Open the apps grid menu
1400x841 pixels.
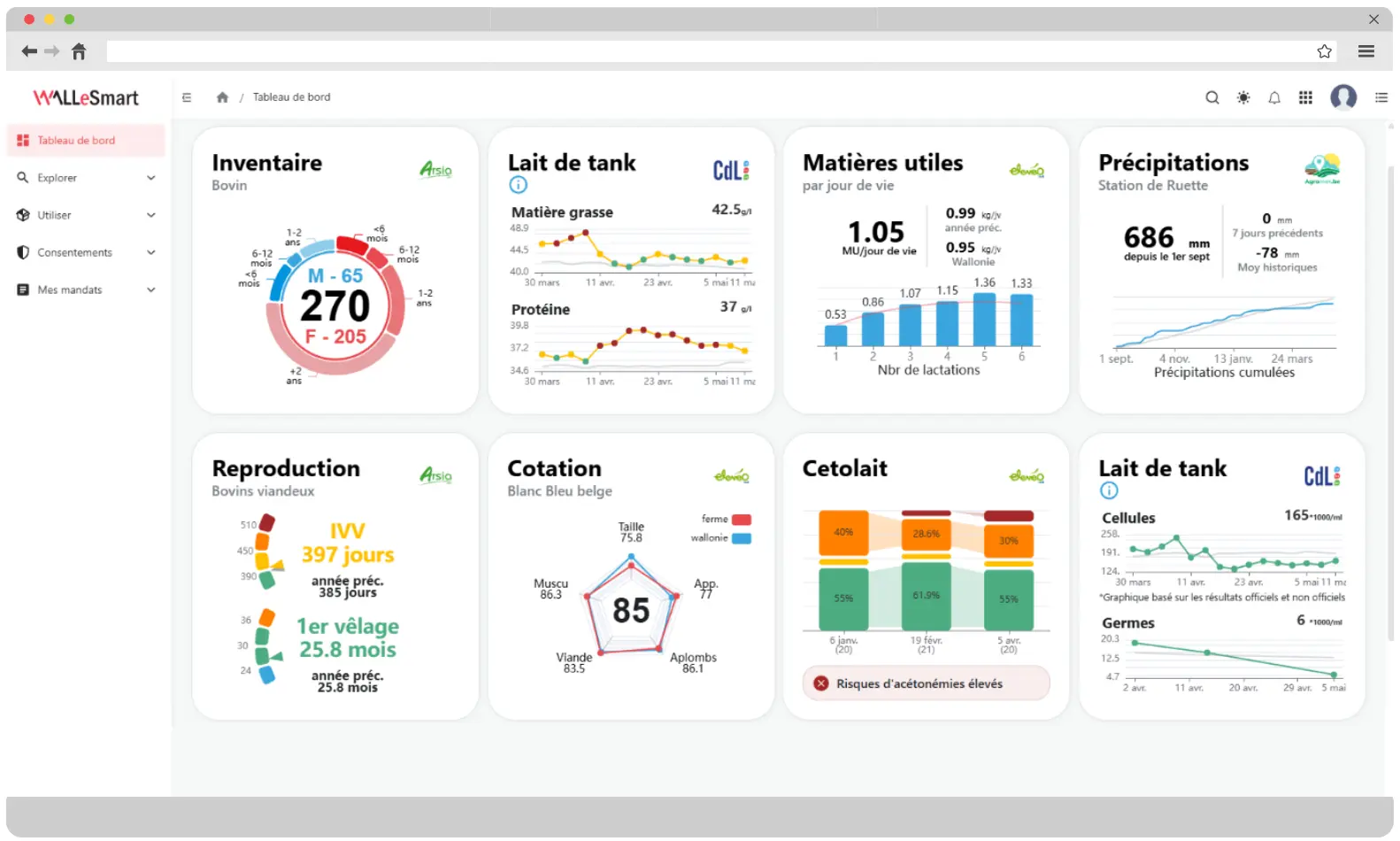[1304, 97]
